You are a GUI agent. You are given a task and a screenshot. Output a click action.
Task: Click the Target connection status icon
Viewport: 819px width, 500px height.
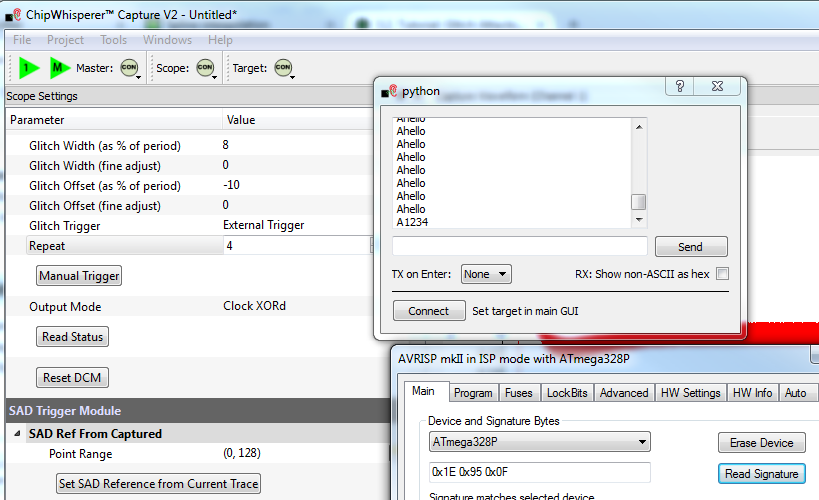pyautogui.click(x=283, y=68)
